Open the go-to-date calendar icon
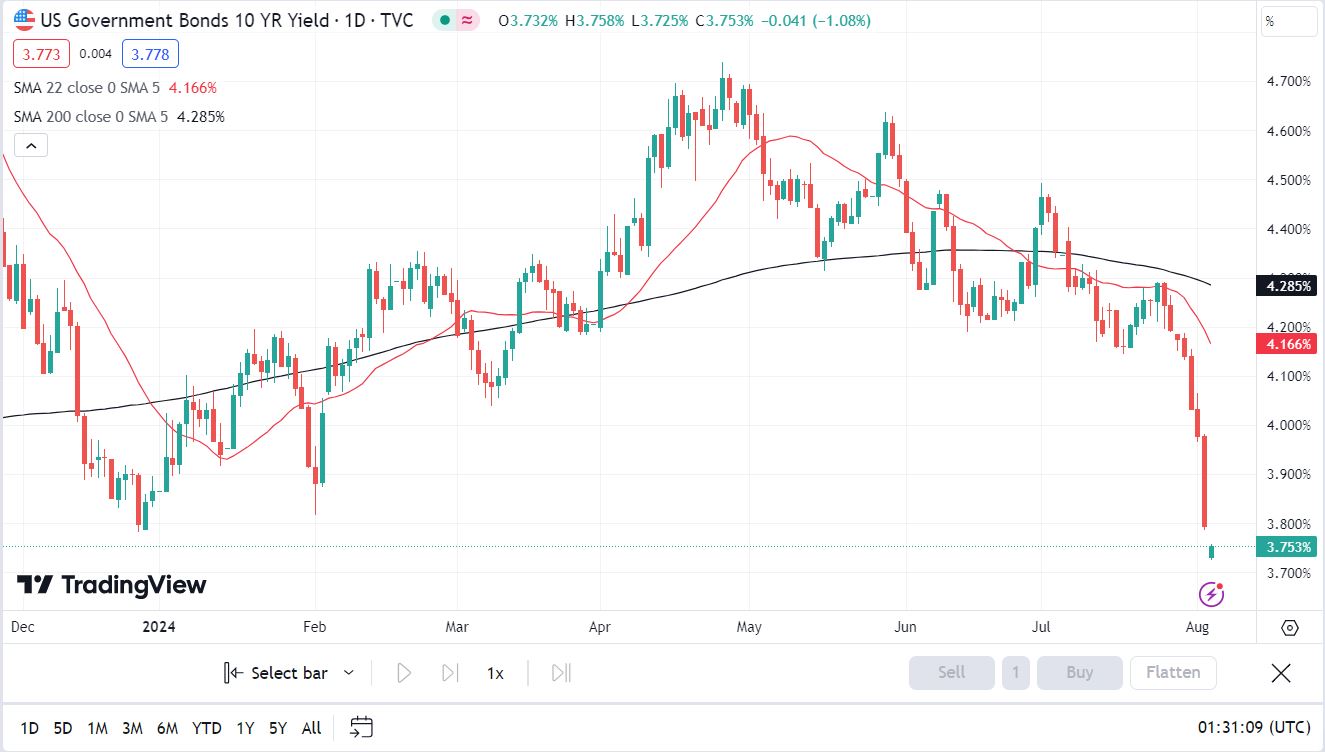The width and height of the screenshot is (1325, 752). point(362,727)
